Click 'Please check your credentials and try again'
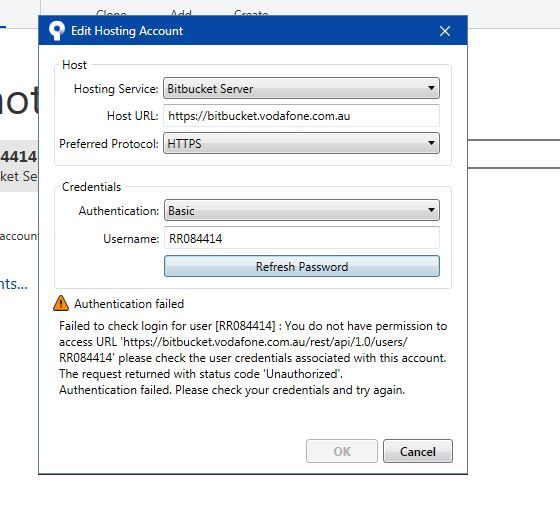560x528 pixels. click(290, 390)
